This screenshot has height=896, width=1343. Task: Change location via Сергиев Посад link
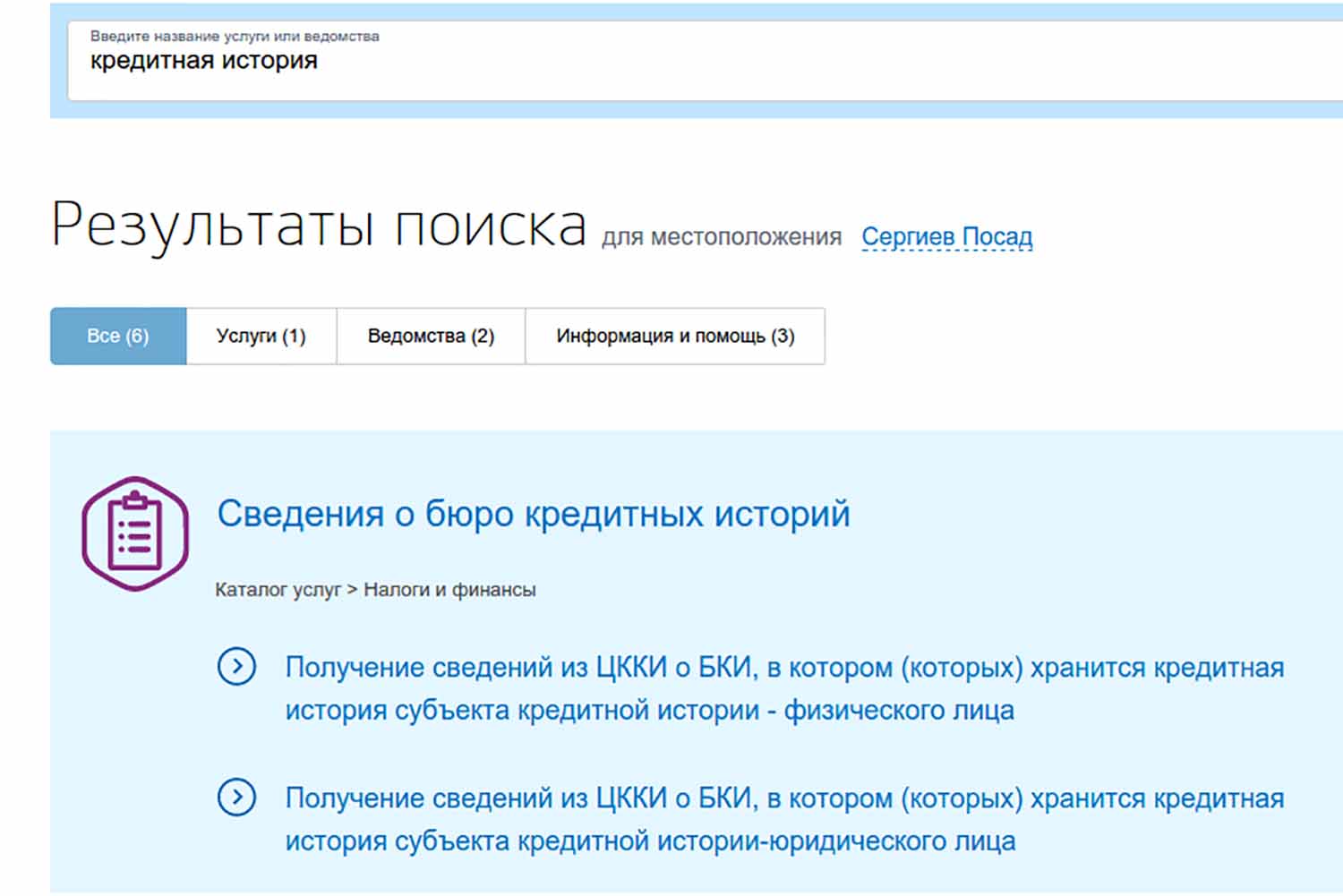coord(946,237)
